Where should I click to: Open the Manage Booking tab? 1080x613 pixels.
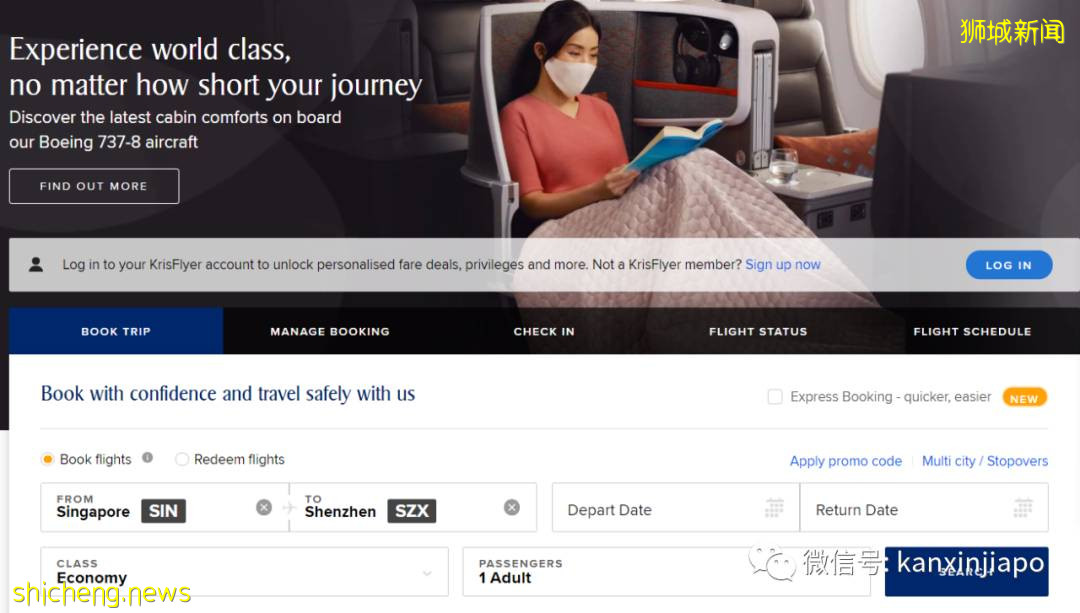point(330,331)
